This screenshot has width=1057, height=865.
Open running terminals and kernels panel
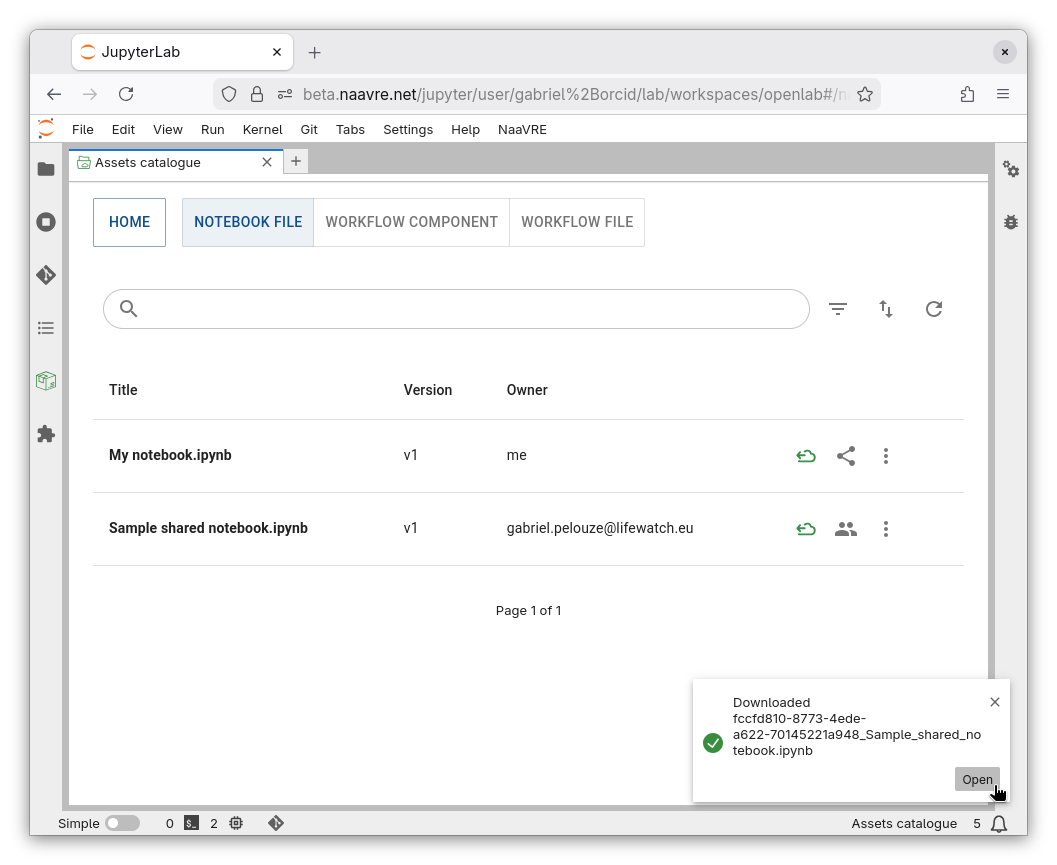point(46,222)
